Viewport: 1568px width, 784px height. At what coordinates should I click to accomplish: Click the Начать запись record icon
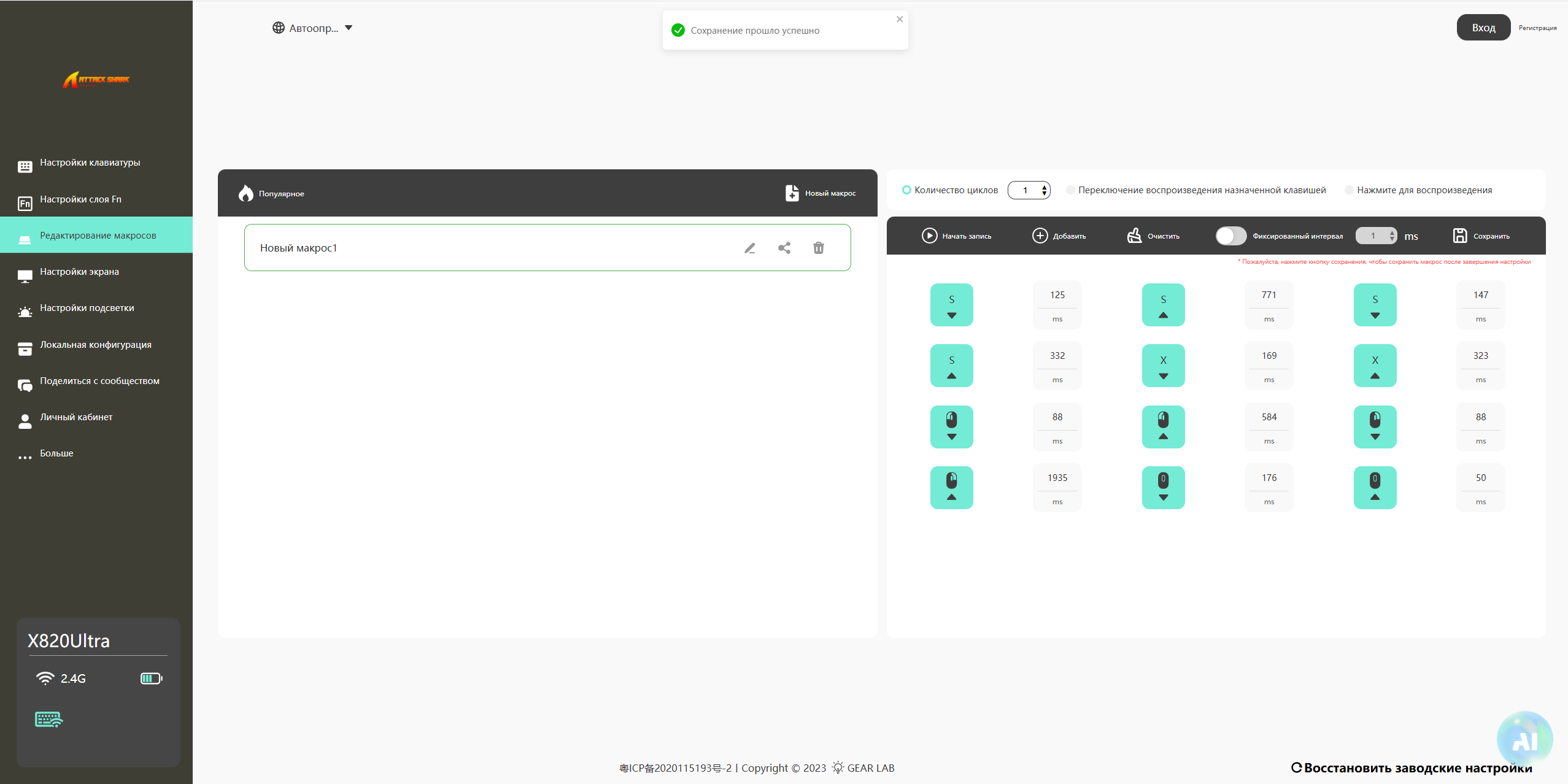929,236
